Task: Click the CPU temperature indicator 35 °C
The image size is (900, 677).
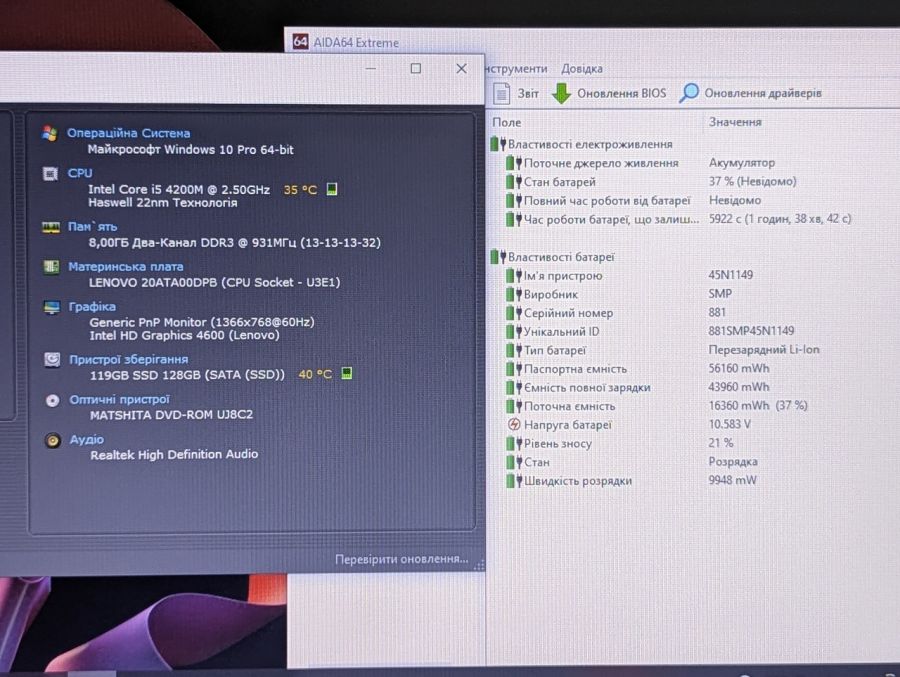Action: point(300,189)
